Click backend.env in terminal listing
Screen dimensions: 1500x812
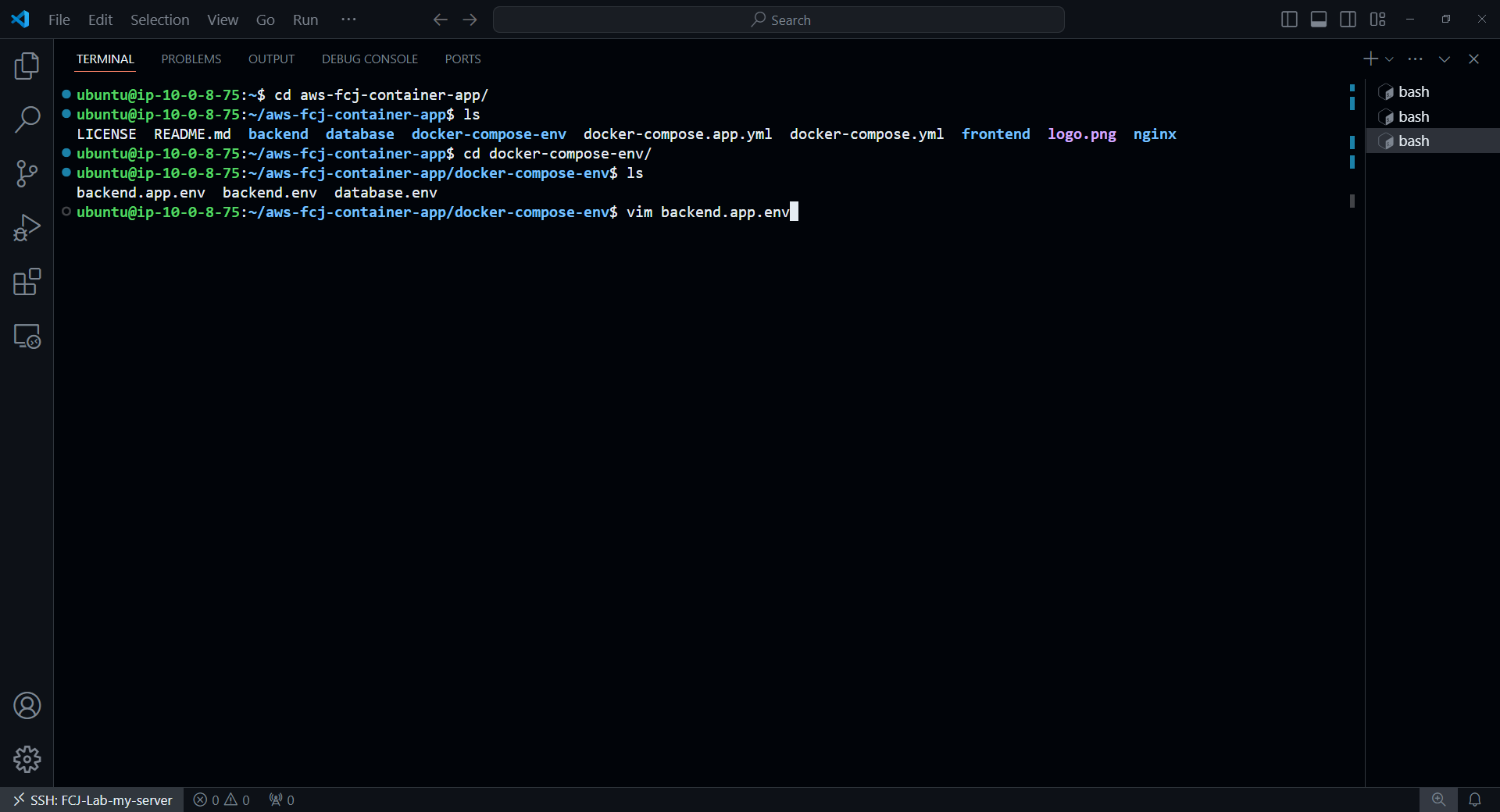tap(270, 193)
